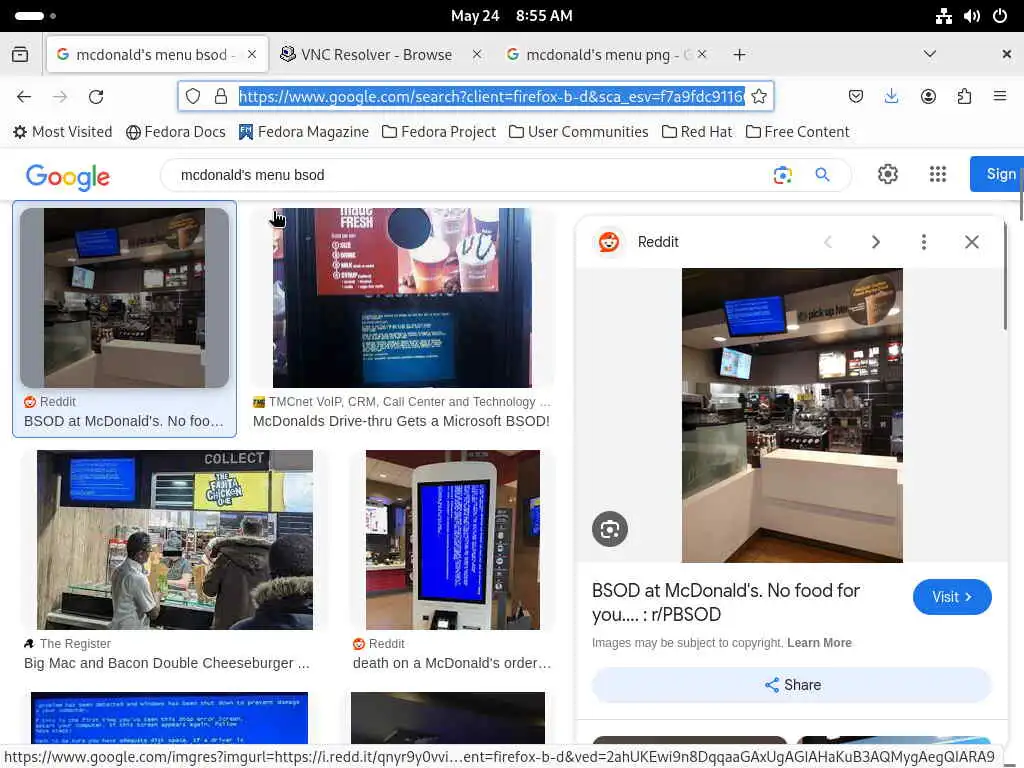Close the VNC Resolver tab
Screen dimensions: 1024x768
coord(477,55)
